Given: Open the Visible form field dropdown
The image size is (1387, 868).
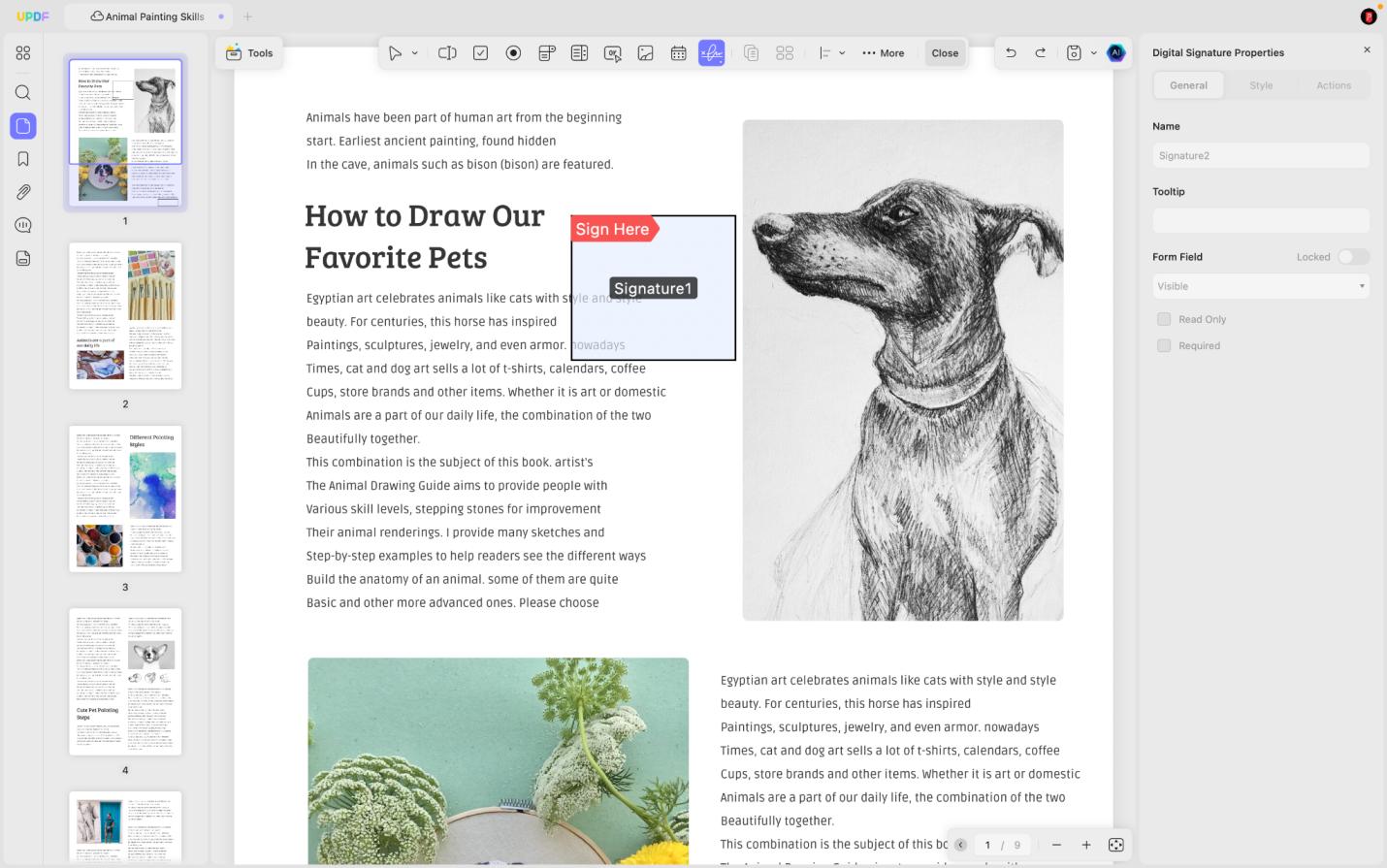Looking at the screenshot, I should tap(1261, 286).
